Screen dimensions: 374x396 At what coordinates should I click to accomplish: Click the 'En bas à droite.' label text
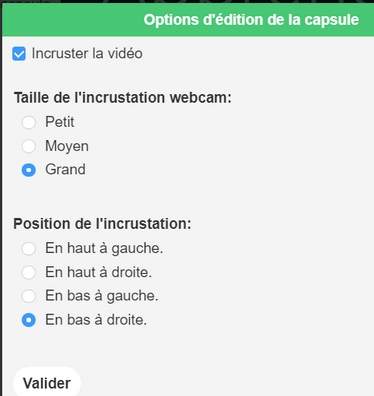point(96,320)
